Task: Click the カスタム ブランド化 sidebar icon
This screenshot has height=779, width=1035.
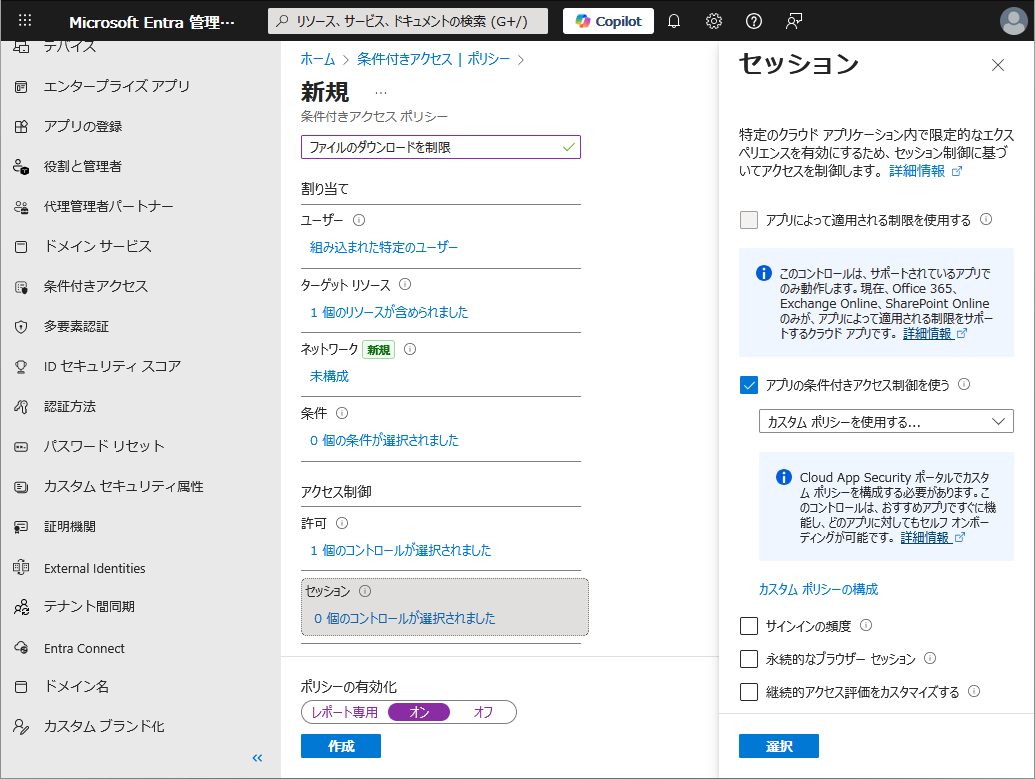Action: [x=21, y=727]
